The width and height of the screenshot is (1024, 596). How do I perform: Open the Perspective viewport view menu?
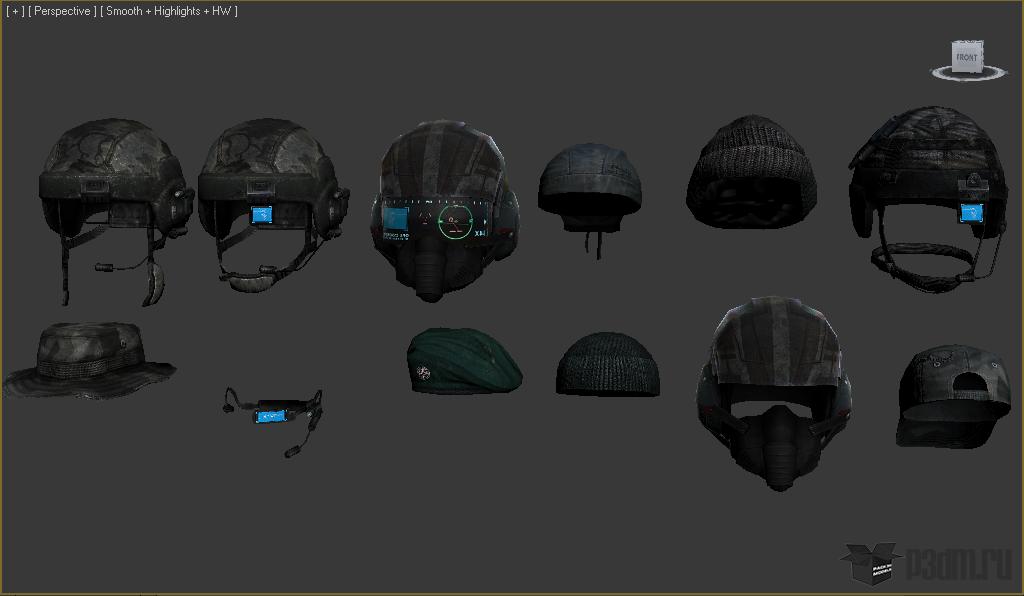63,11
